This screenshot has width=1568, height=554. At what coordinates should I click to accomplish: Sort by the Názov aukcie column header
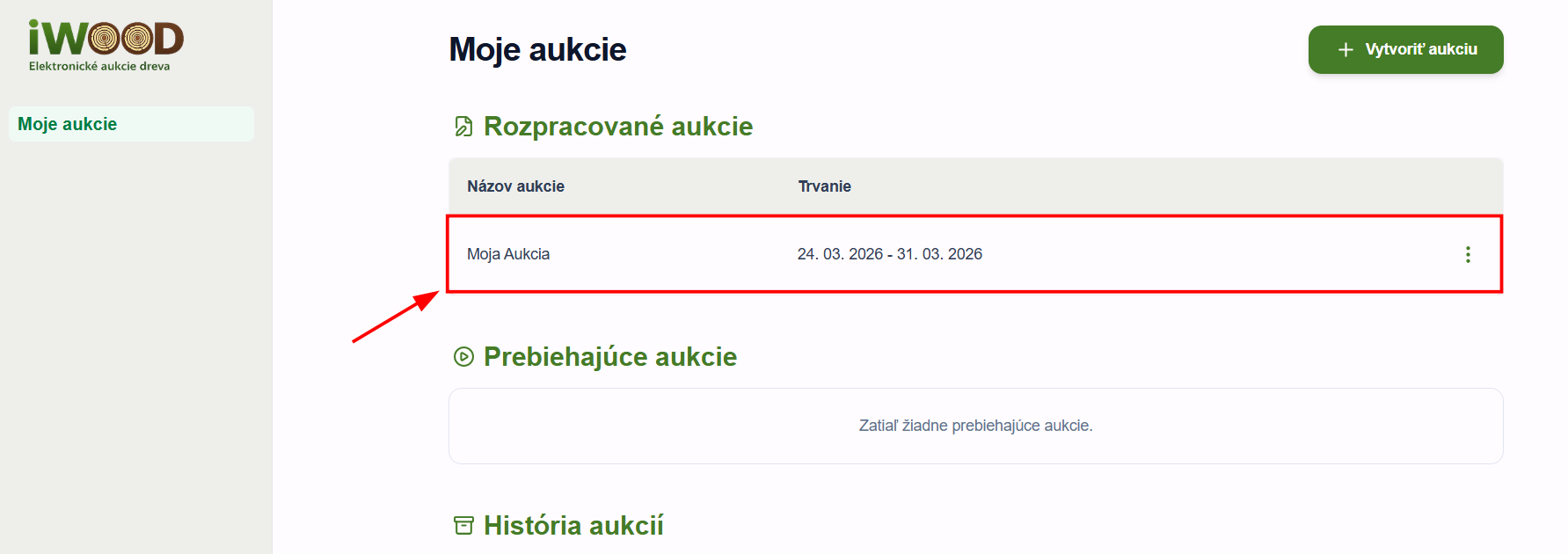pos(515,186)
